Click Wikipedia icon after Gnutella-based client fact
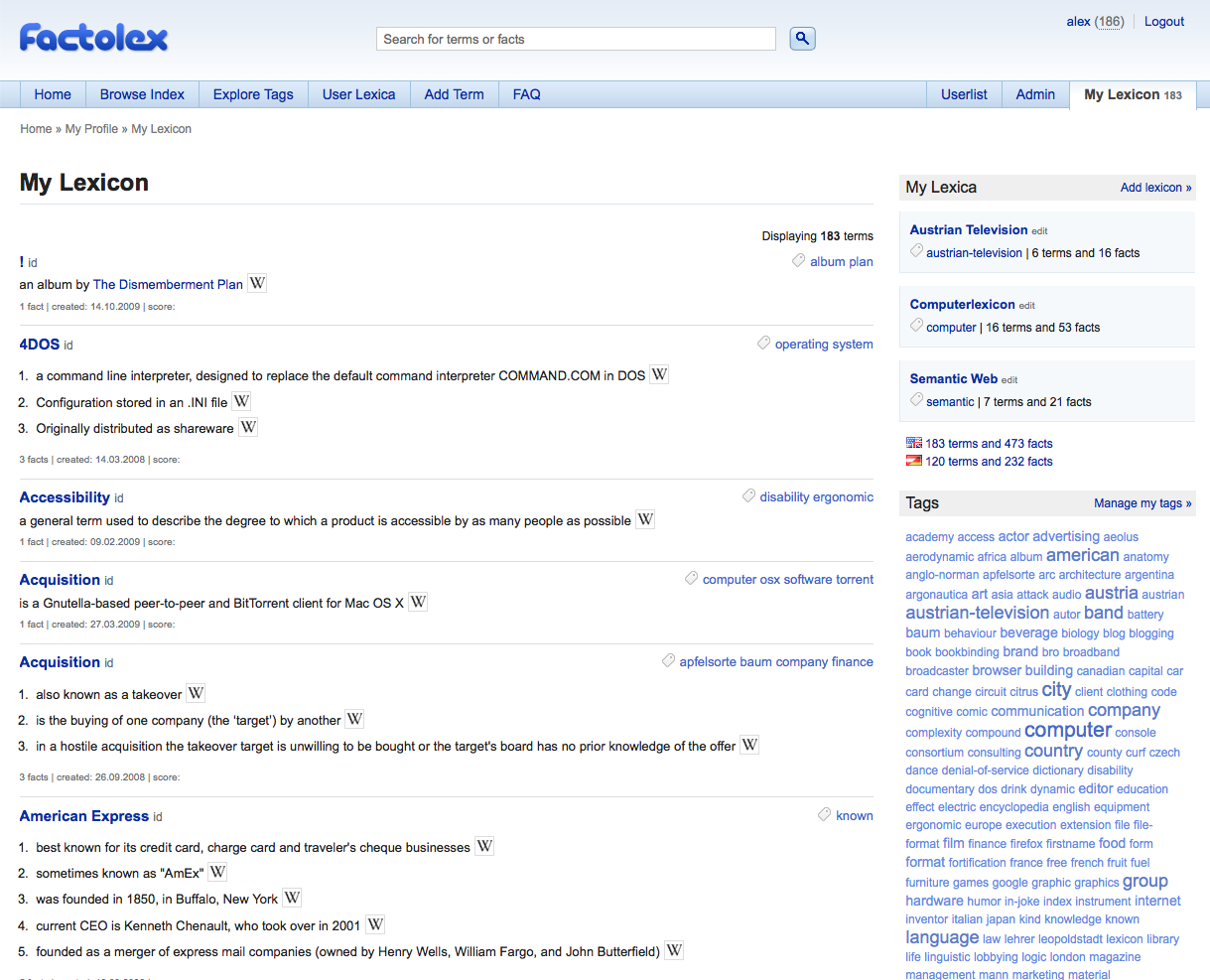 pyautogui.click(x=418, y=602)
